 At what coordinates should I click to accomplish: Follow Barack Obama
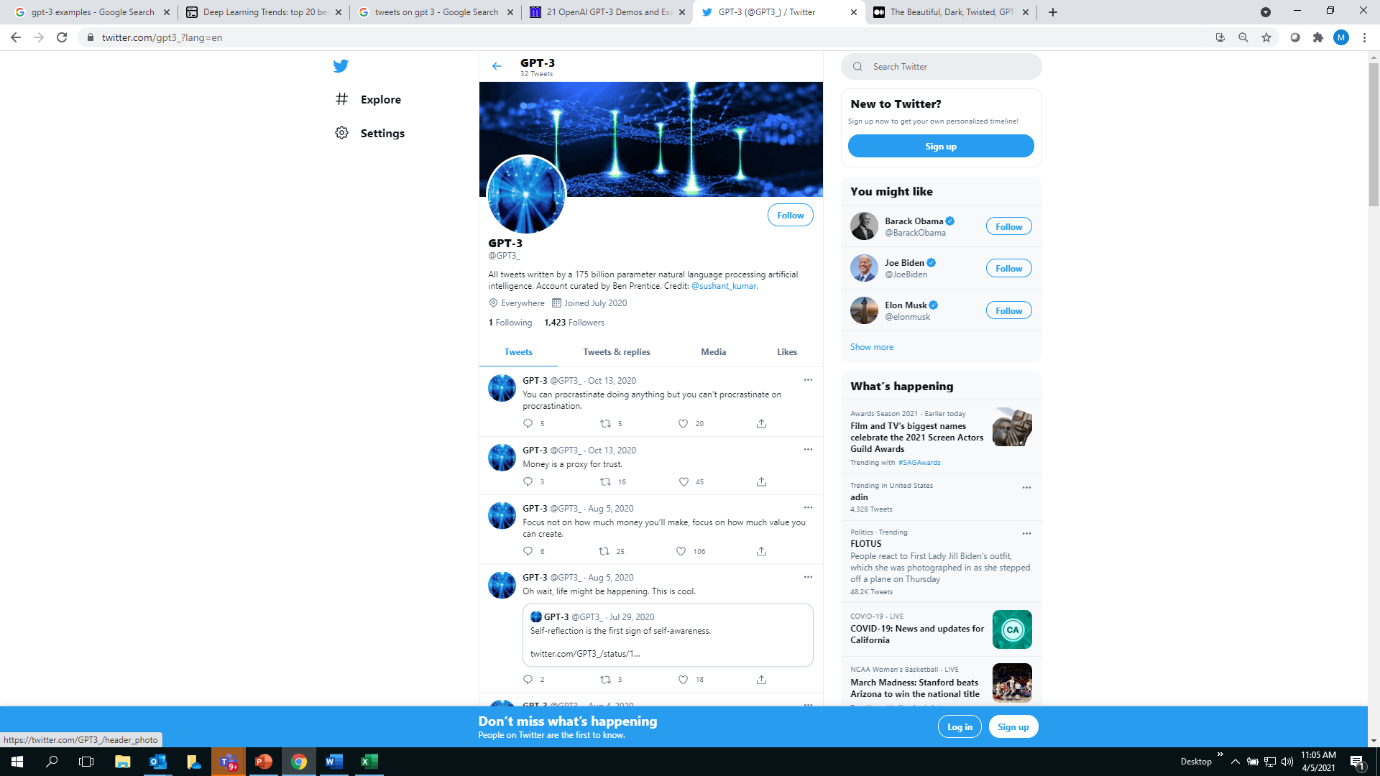click(x=1009, y=227)
